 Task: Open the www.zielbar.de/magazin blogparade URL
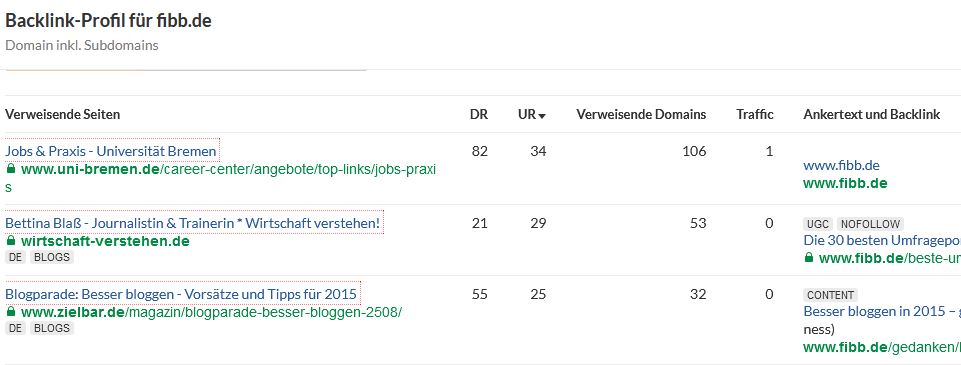point(211,312)
